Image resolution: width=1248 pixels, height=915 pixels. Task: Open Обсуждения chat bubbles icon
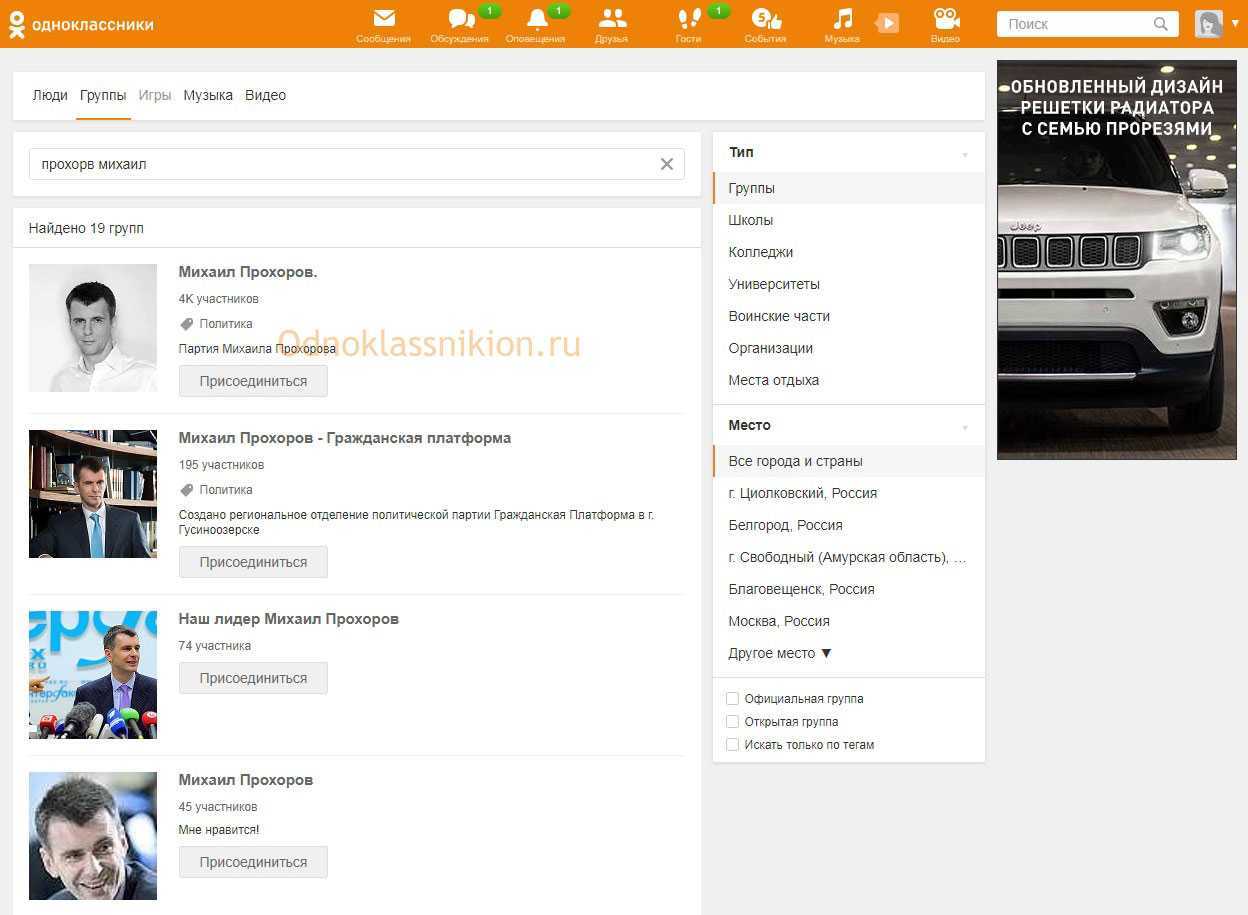461,19
